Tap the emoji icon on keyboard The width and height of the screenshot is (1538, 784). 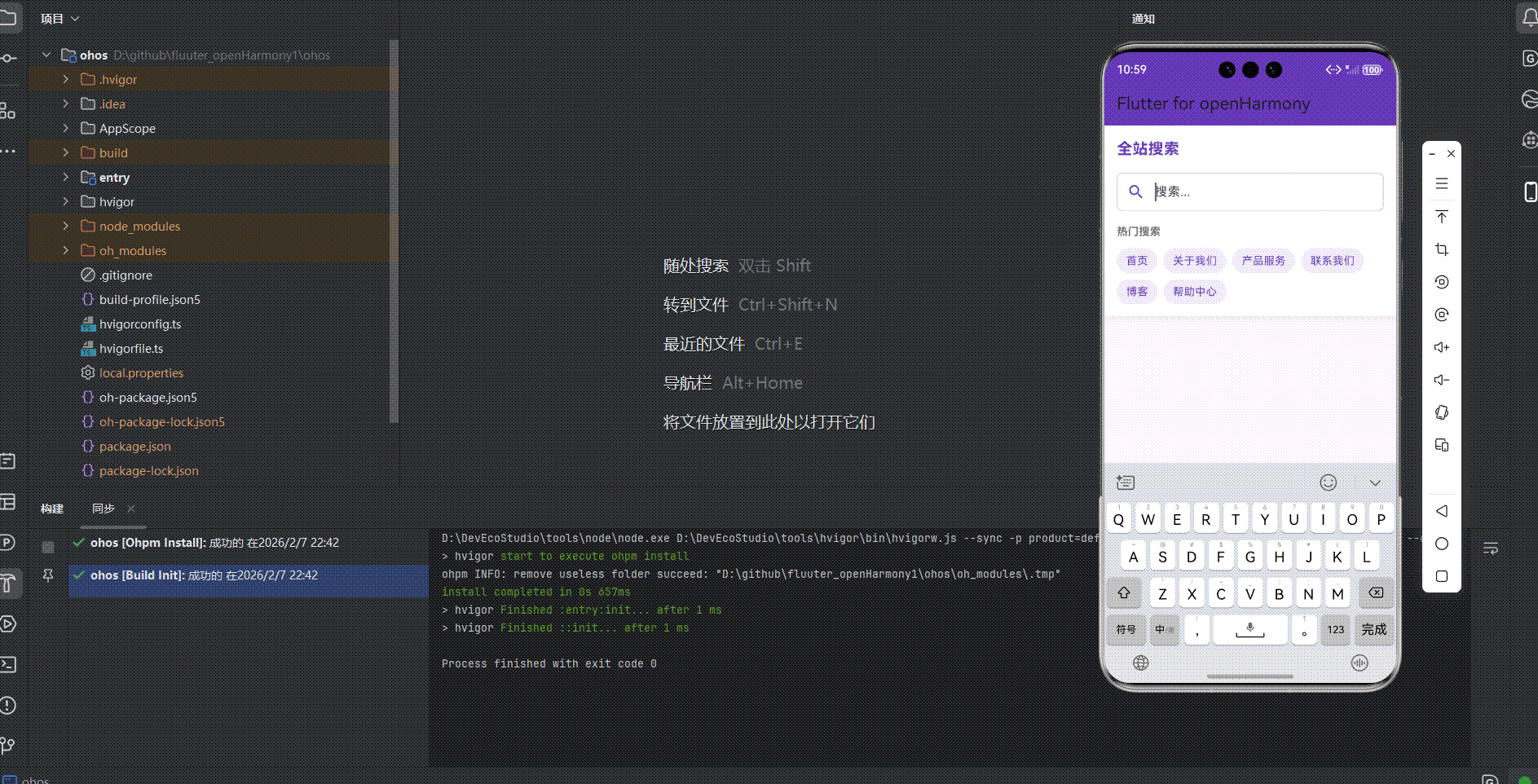pyautogui.click(x=1329, y=482)
